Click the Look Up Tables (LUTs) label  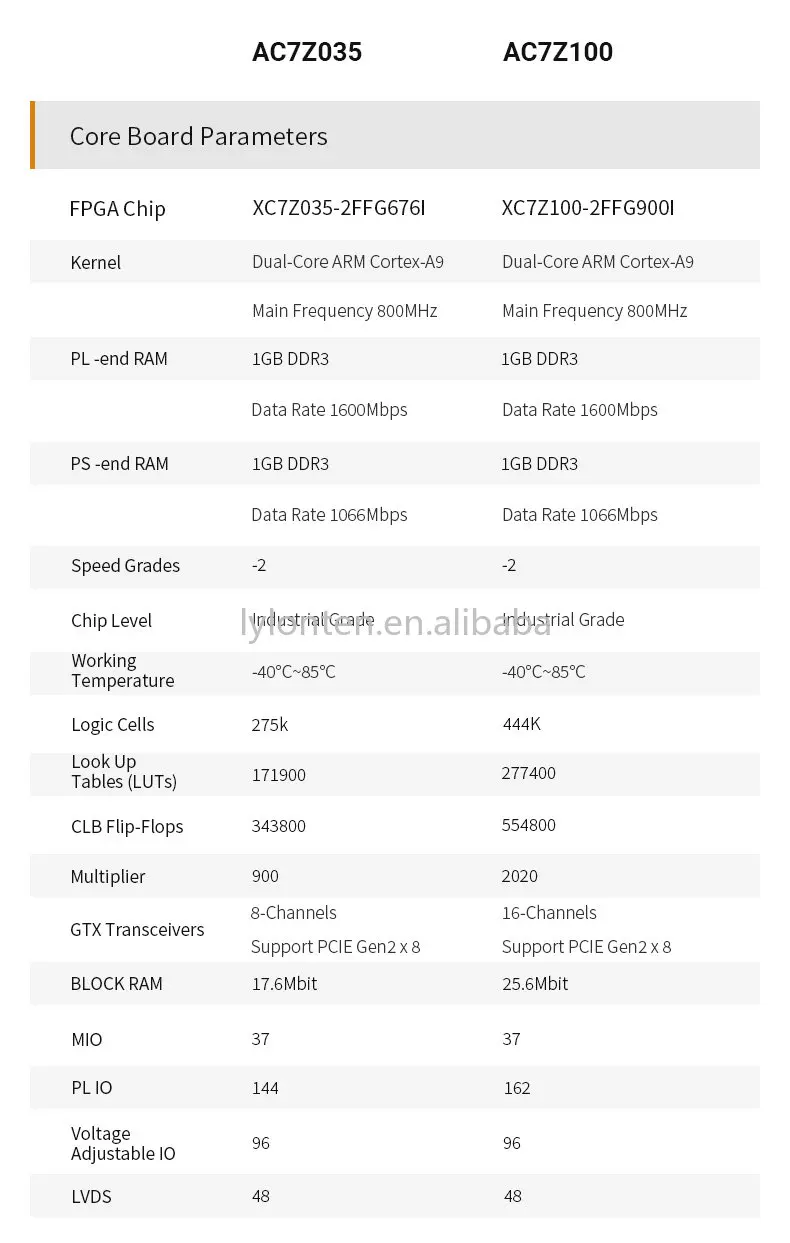tap(123, 772)
